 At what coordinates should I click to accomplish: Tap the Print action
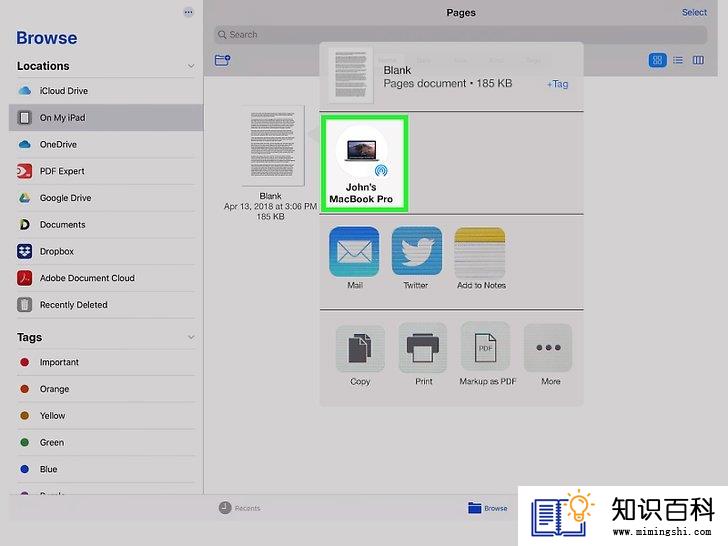tap(423, 347)
